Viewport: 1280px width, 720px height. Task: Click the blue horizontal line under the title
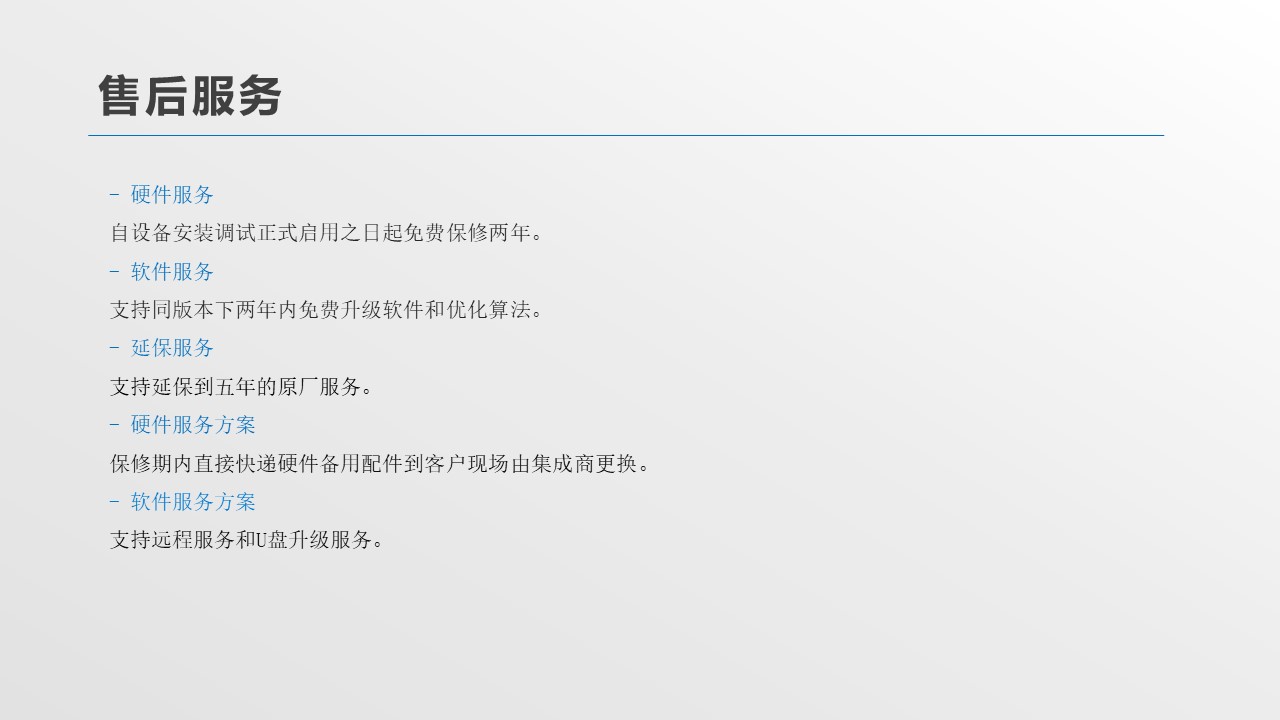click(x=626, y=135)
